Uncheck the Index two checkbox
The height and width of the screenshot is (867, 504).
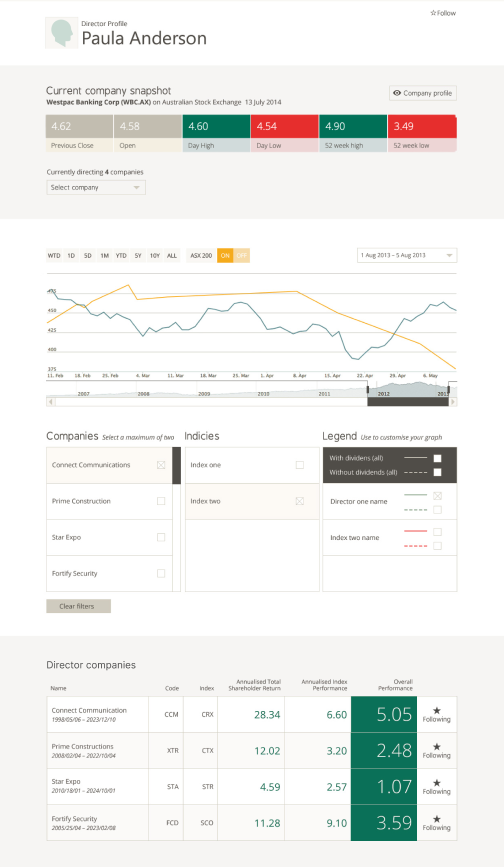[300, 501]
